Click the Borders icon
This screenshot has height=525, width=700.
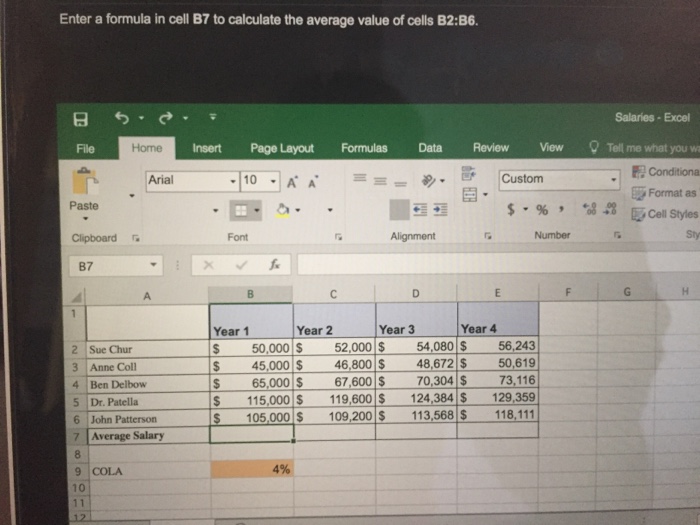pos(241,210)
